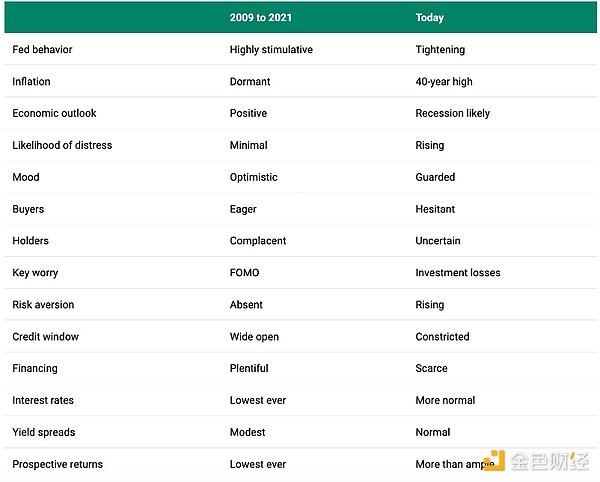Screen dimensions: 600x482
Task: Click the "Today" column header
Action: [x=430, y=17]
